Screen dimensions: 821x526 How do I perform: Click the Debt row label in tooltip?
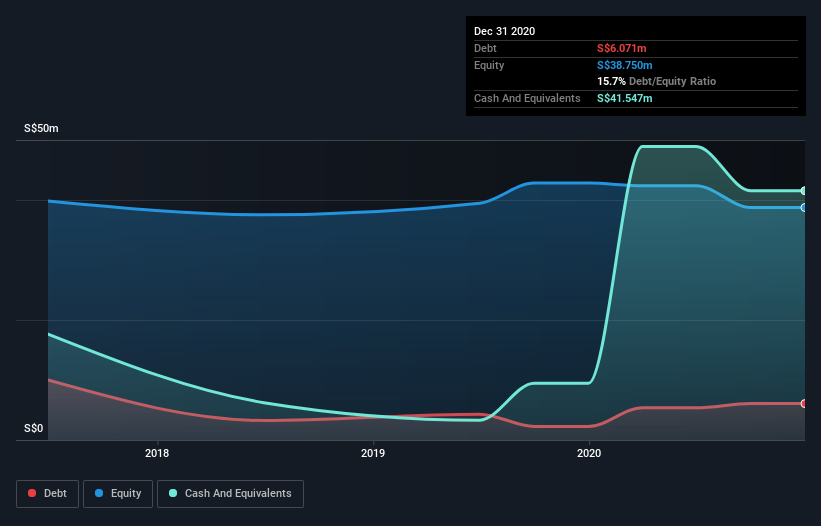485,49
